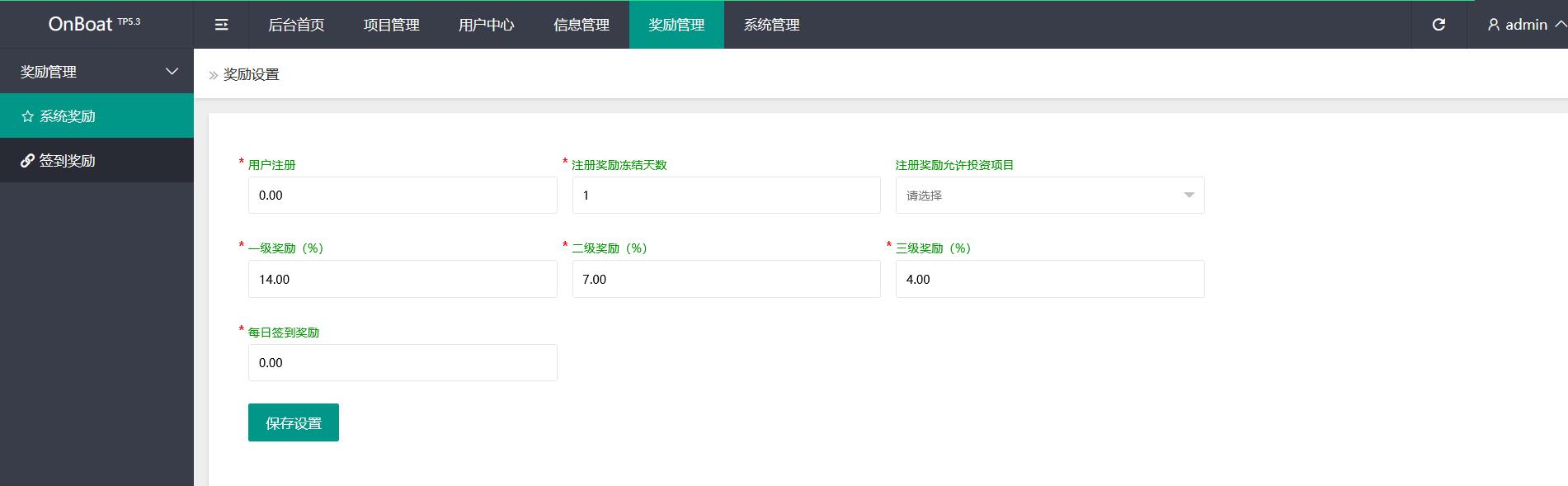Image resolution: width=1568 pixels, height=486 pixels.
Task: Click the 一级奖励（%） label
Action: pyautogui.click(x=286, y=248)
